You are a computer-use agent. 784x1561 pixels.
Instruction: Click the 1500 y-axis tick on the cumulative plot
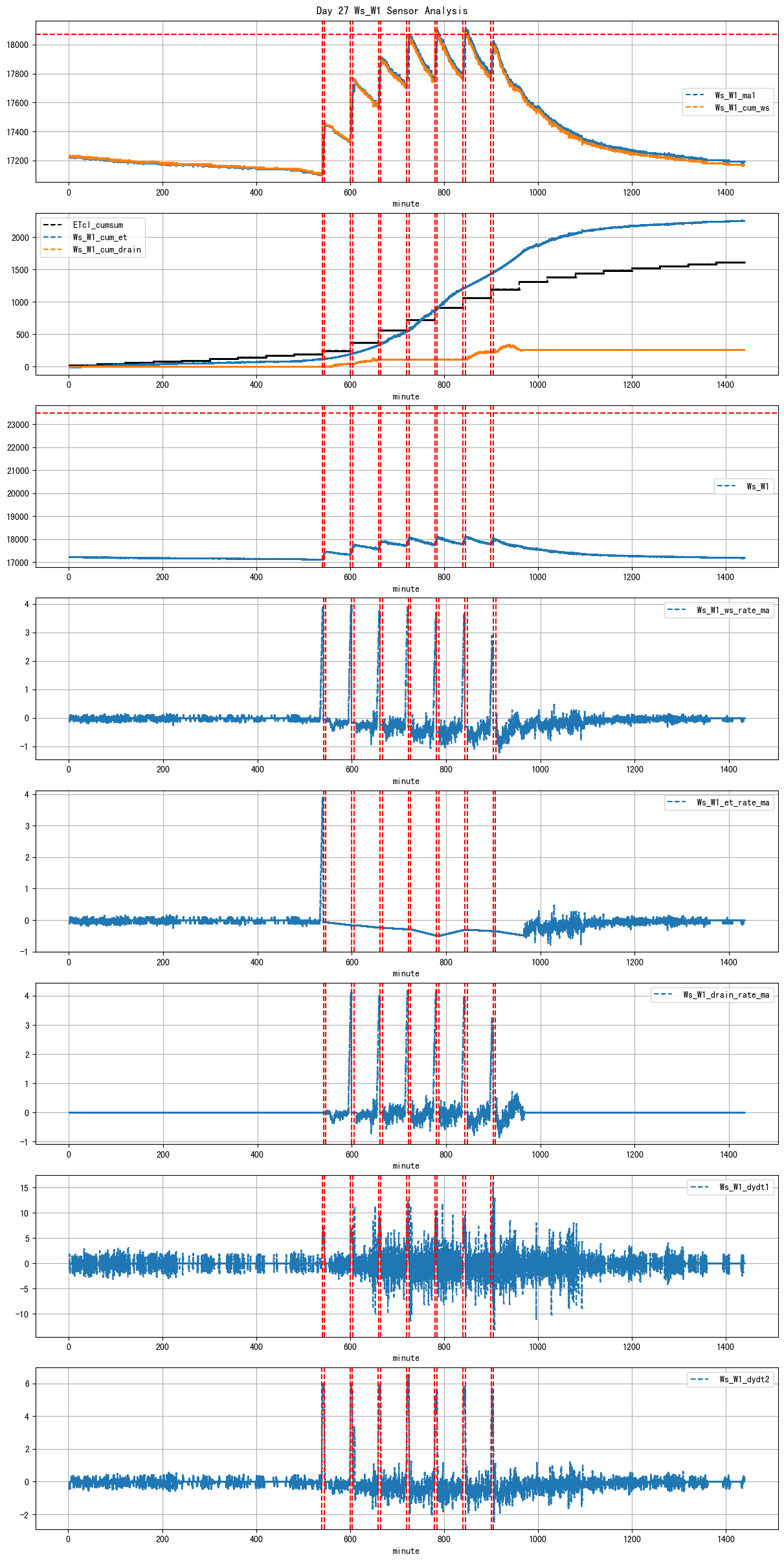(20, 270)
